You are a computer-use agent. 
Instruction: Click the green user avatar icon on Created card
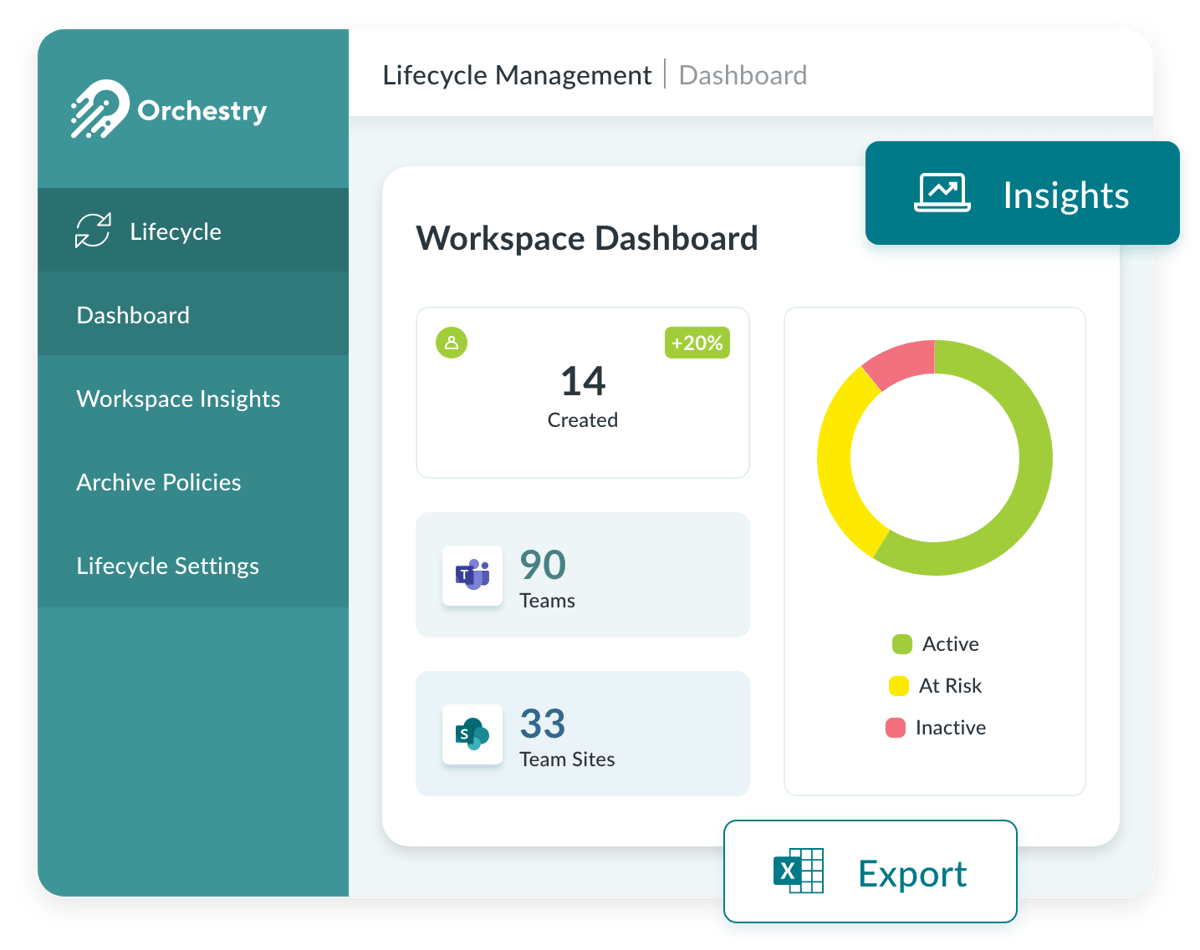point(451,342)
